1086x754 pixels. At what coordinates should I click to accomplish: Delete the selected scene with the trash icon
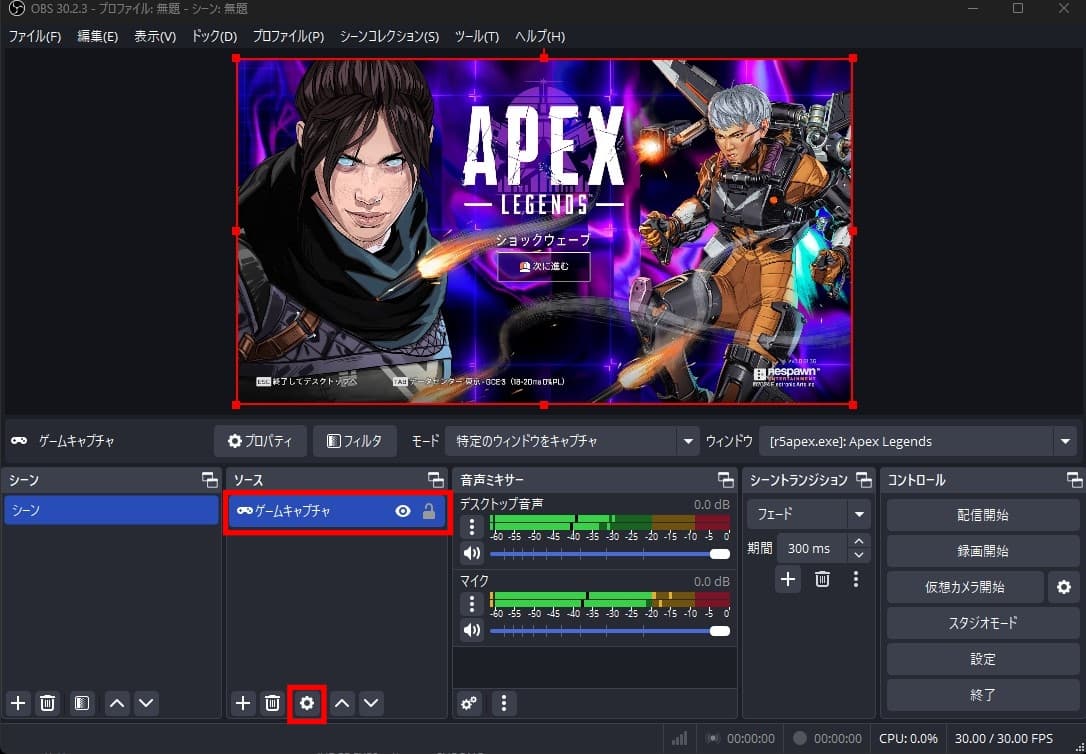point(47,703)
